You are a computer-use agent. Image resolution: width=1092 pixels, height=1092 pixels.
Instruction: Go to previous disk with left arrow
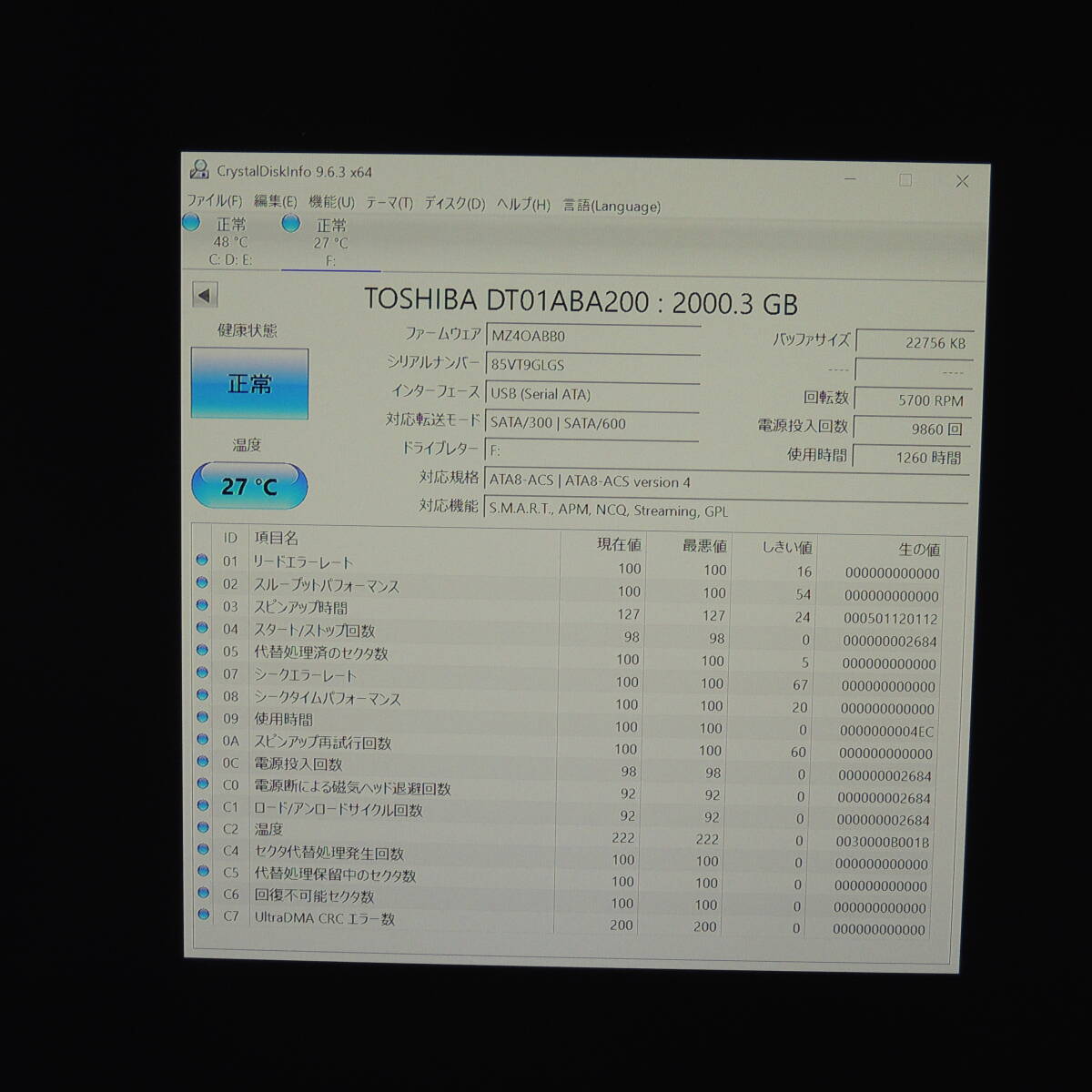[205, 295]
